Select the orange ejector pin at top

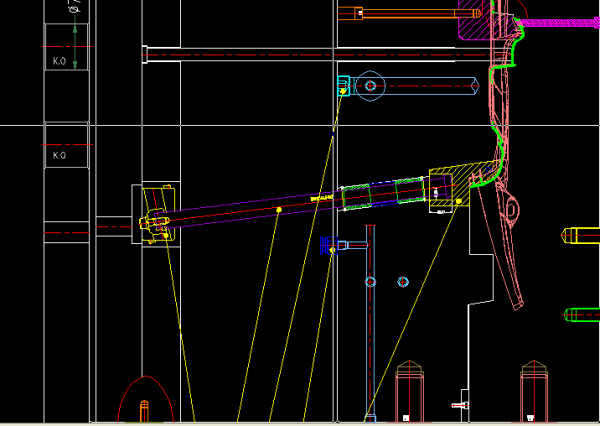click(x=409, y=13)
